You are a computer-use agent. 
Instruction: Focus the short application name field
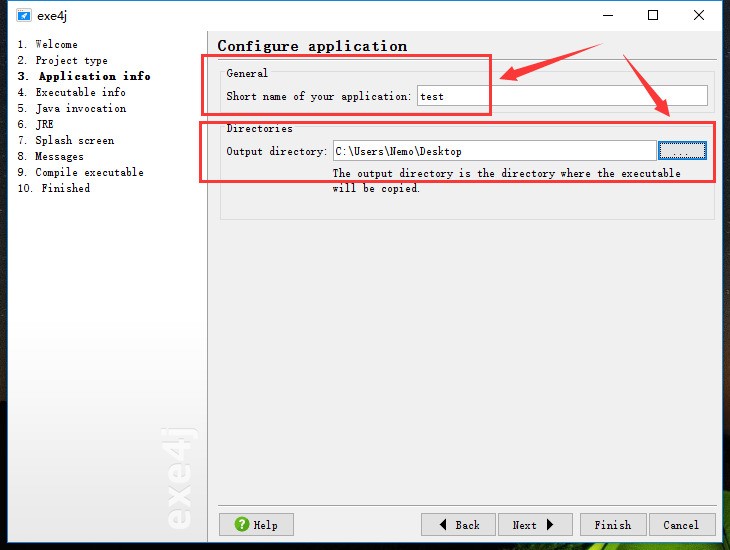tap(562, 96)
